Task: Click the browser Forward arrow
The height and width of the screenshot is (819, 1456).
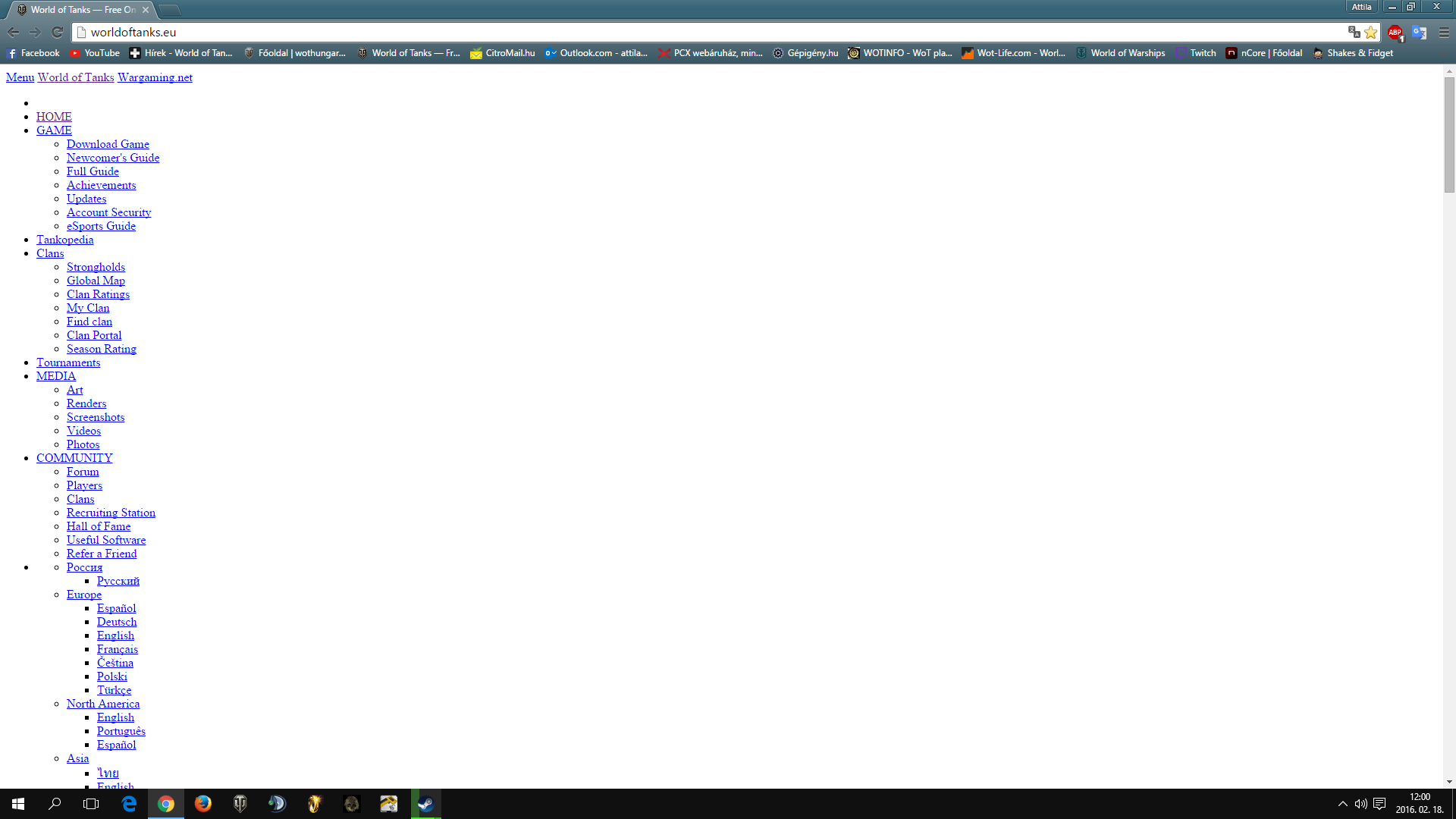Action: click(x=35, y=32)
